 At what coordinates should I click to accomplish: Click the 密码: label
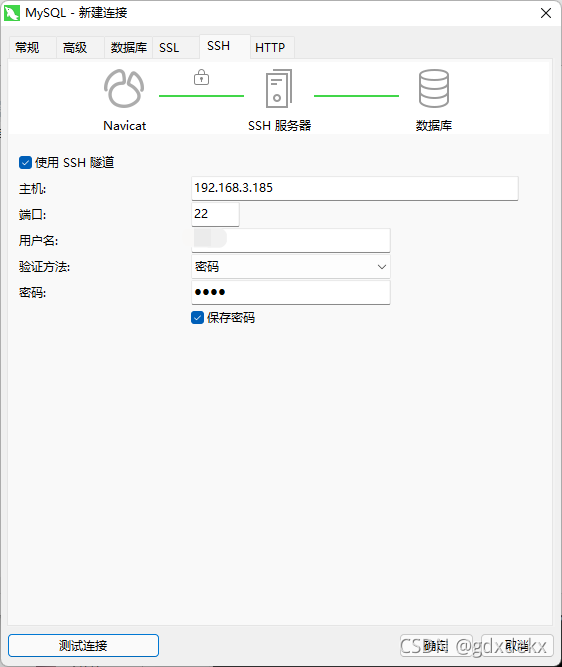32,293
